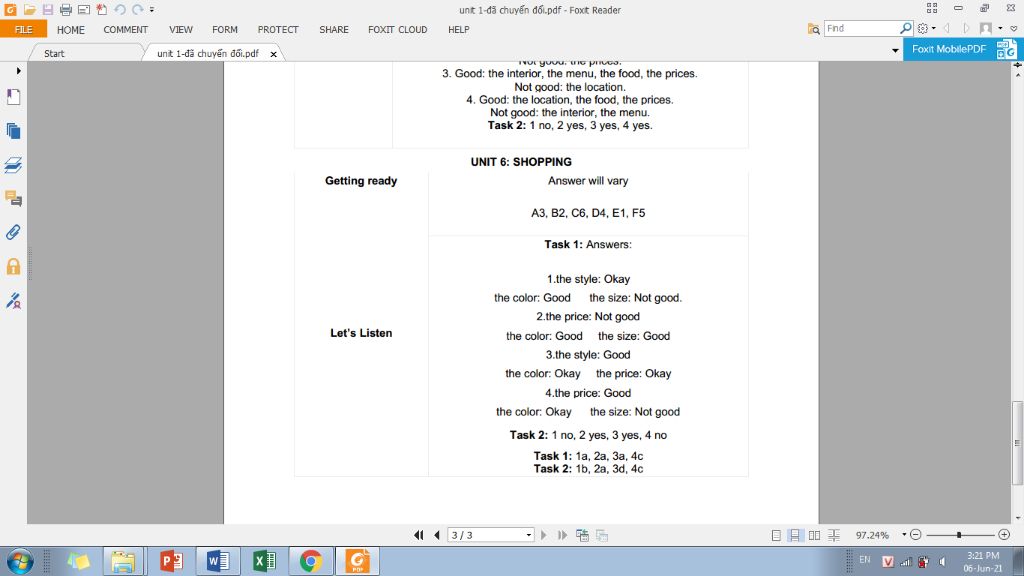This screenshot has height=576, width=1024.
Task: Open the HOME ribbon tab
Action: point(71,29)
